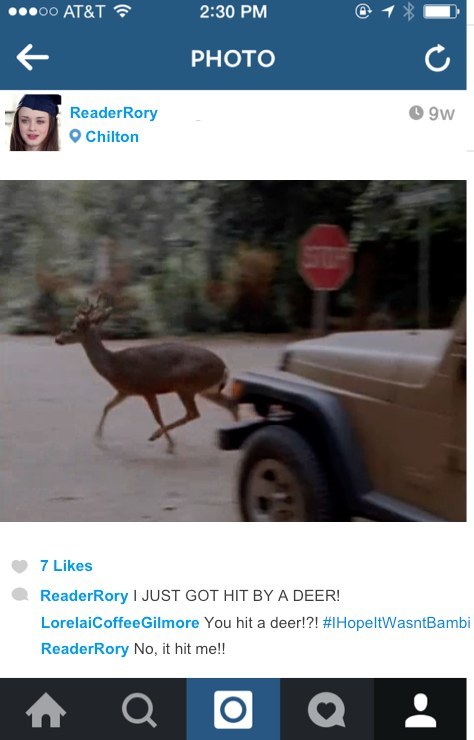Open ReaderRory profile from header username

tap(113, 113)
